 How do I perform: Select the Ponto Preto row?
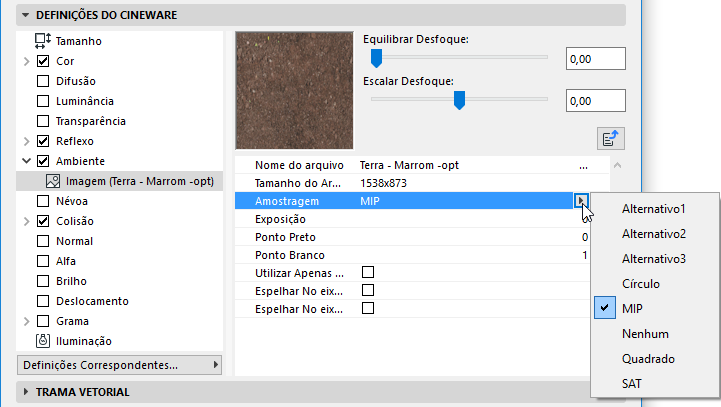412,237
